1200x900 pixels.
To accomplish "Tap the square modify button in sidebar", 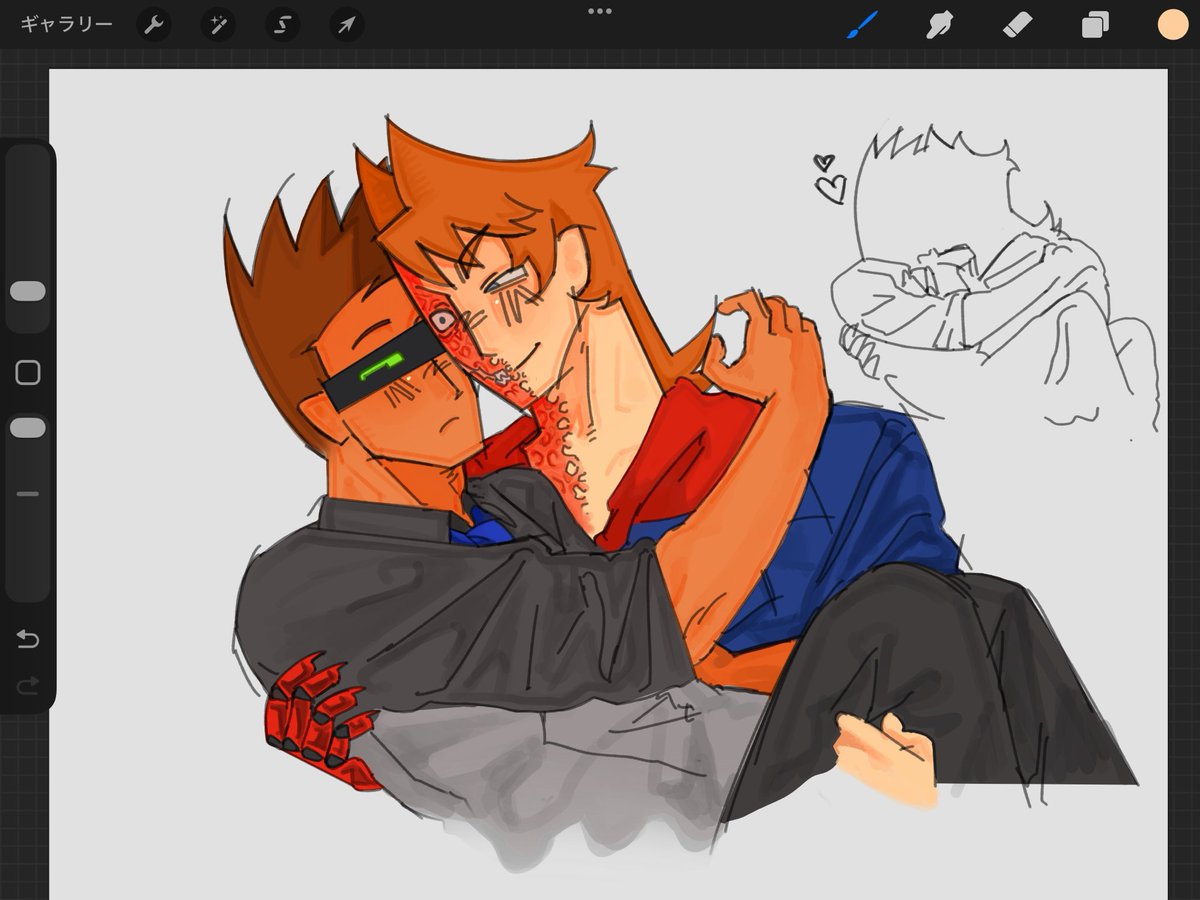I will click(28, 373).
